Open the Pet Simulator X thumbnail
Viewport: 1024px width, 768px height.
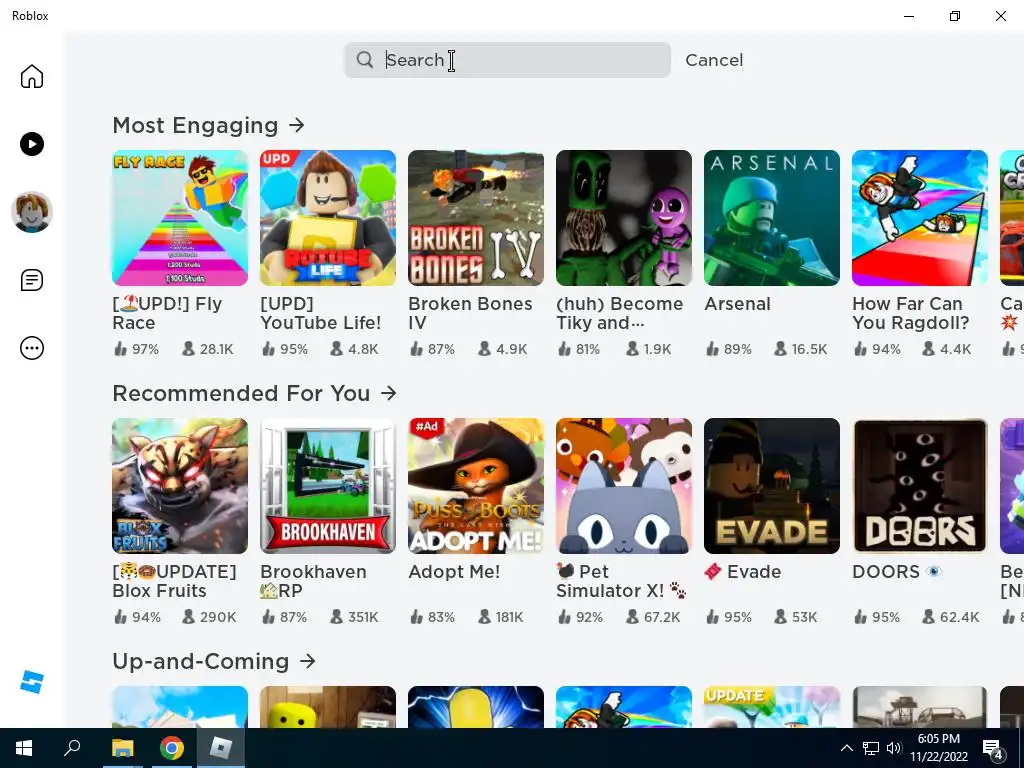624,486
